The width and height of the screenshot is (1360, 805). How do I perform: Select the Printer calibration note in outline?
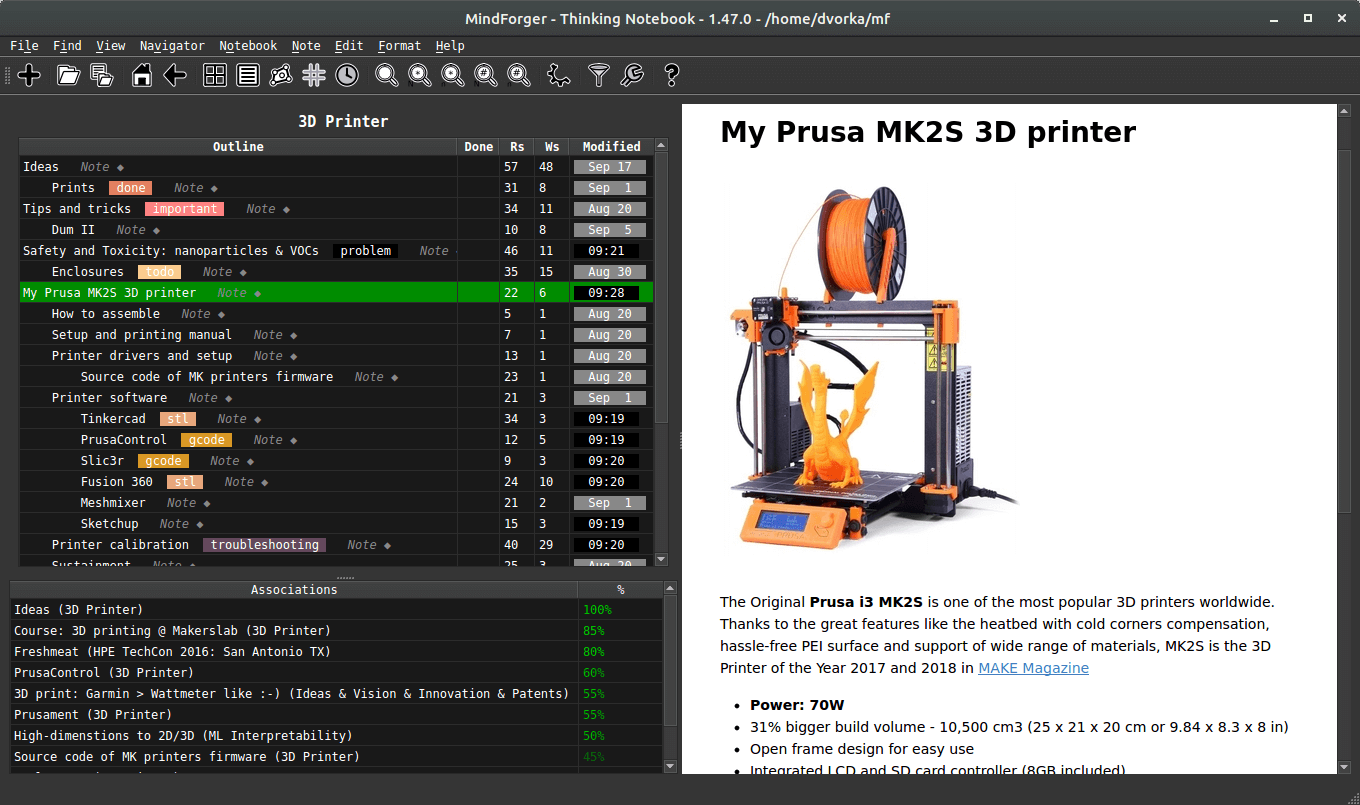(x=120, y=545)
